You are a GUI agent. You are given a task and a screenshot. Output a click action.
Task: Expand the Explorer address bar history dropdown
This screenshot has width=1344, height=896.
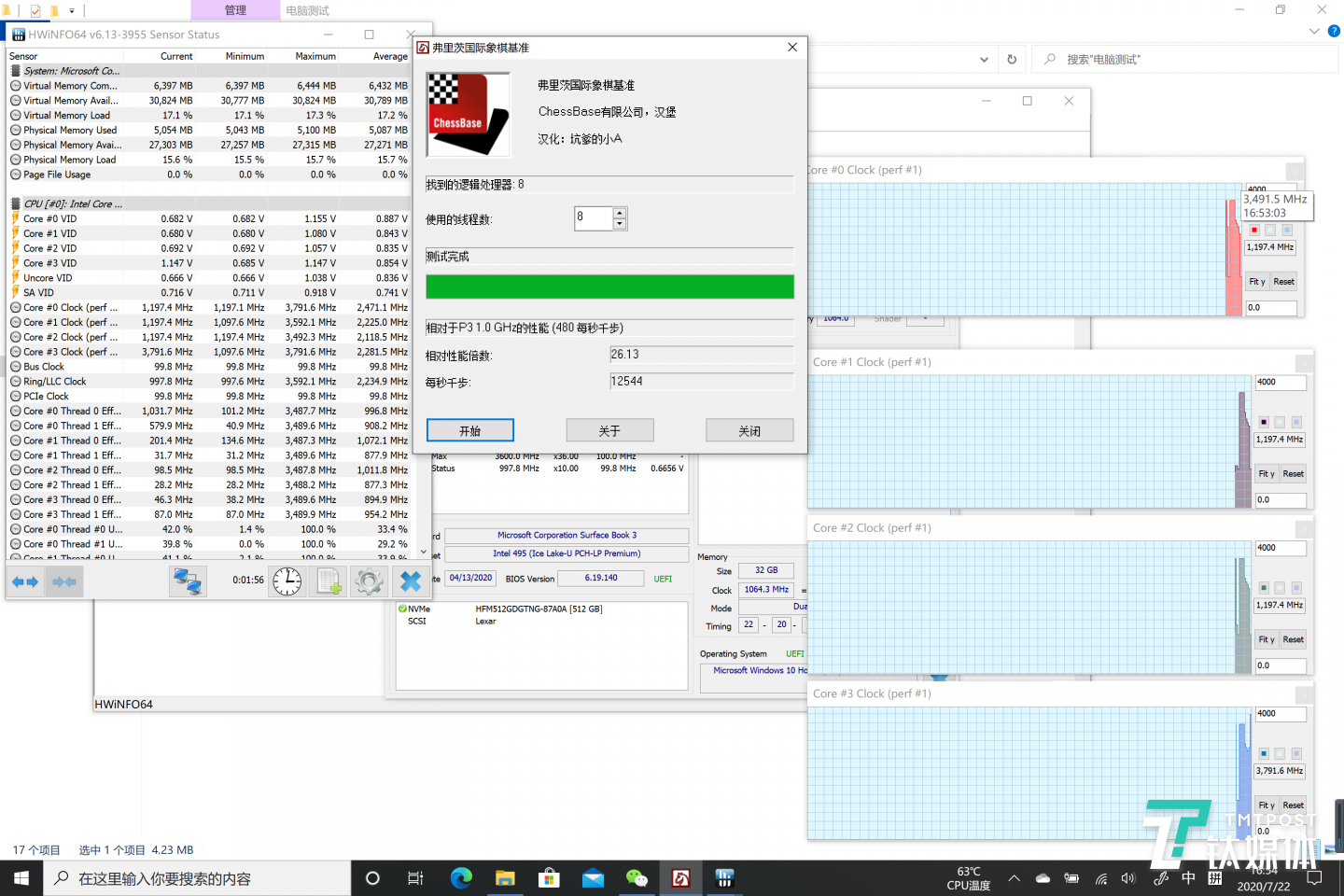(x=984, y=60)
